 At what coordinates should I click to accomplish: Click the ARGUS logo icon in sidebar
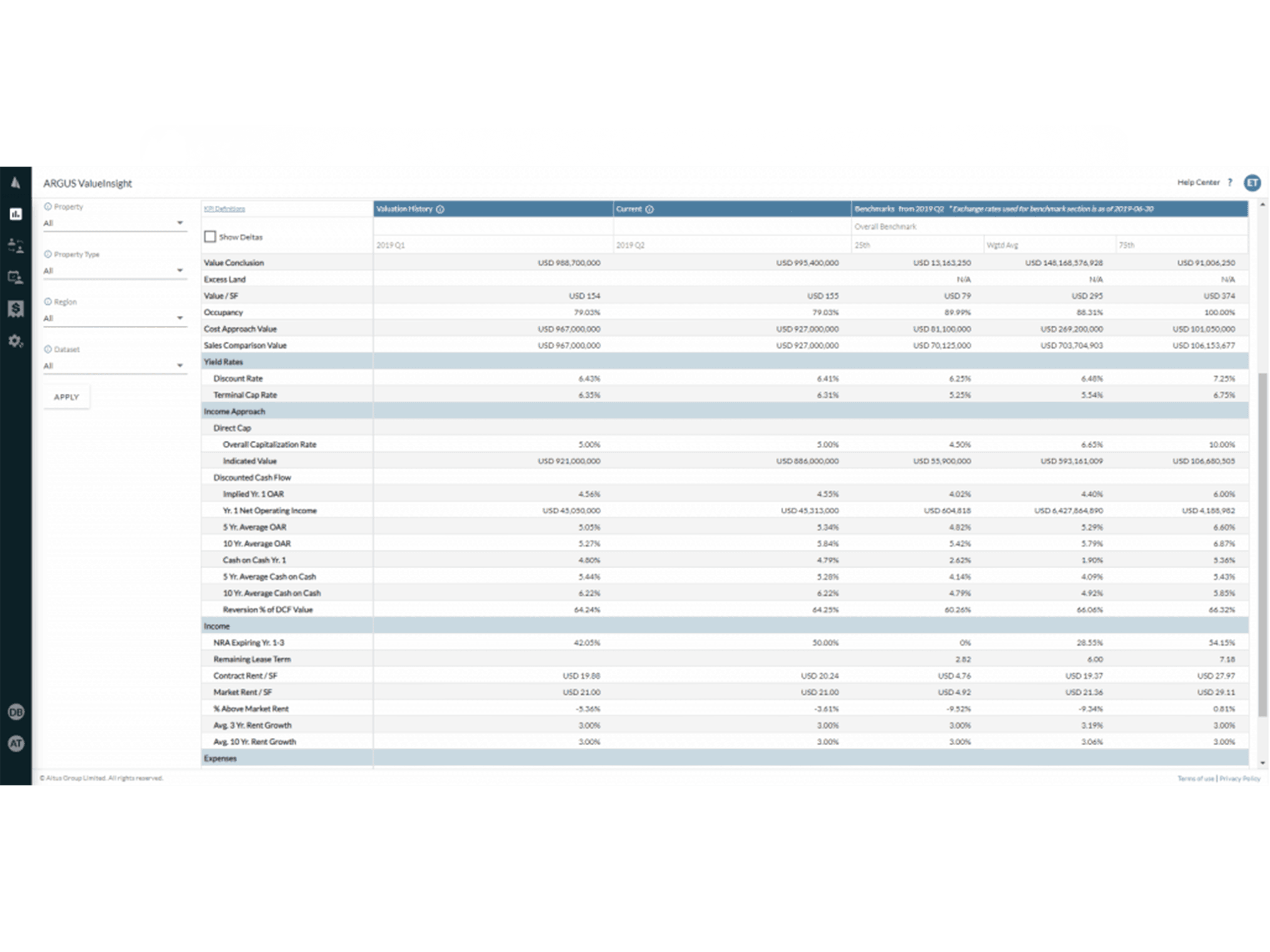click(15, 183)
